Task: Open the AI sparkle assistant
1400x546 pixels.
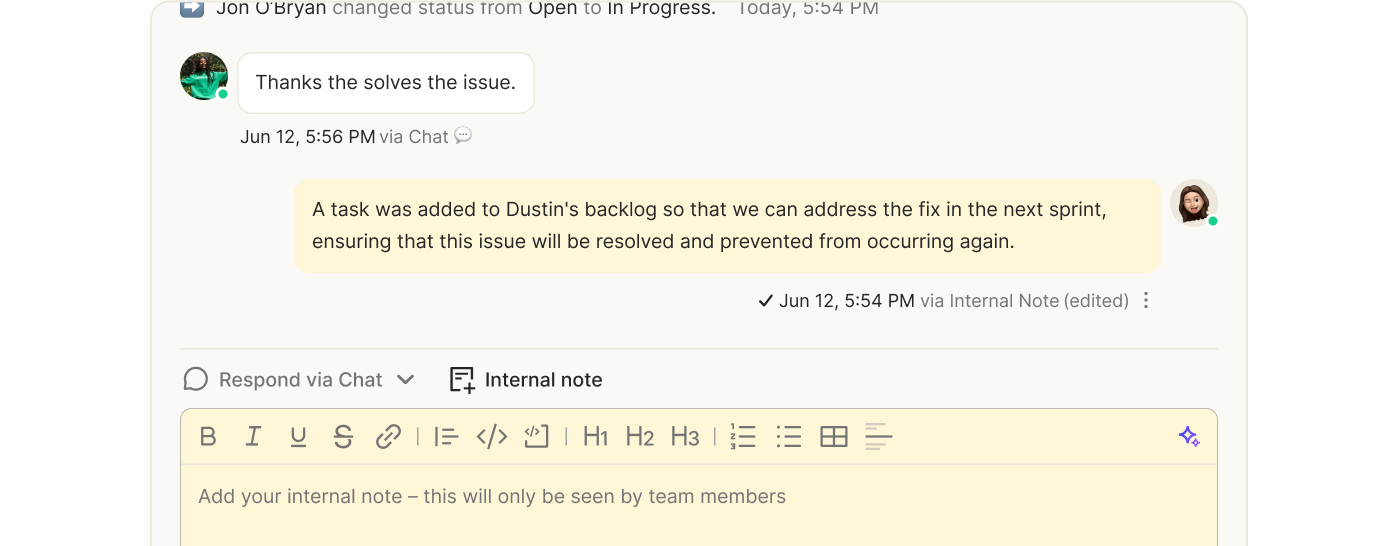Action: [x=1189, y=437]
